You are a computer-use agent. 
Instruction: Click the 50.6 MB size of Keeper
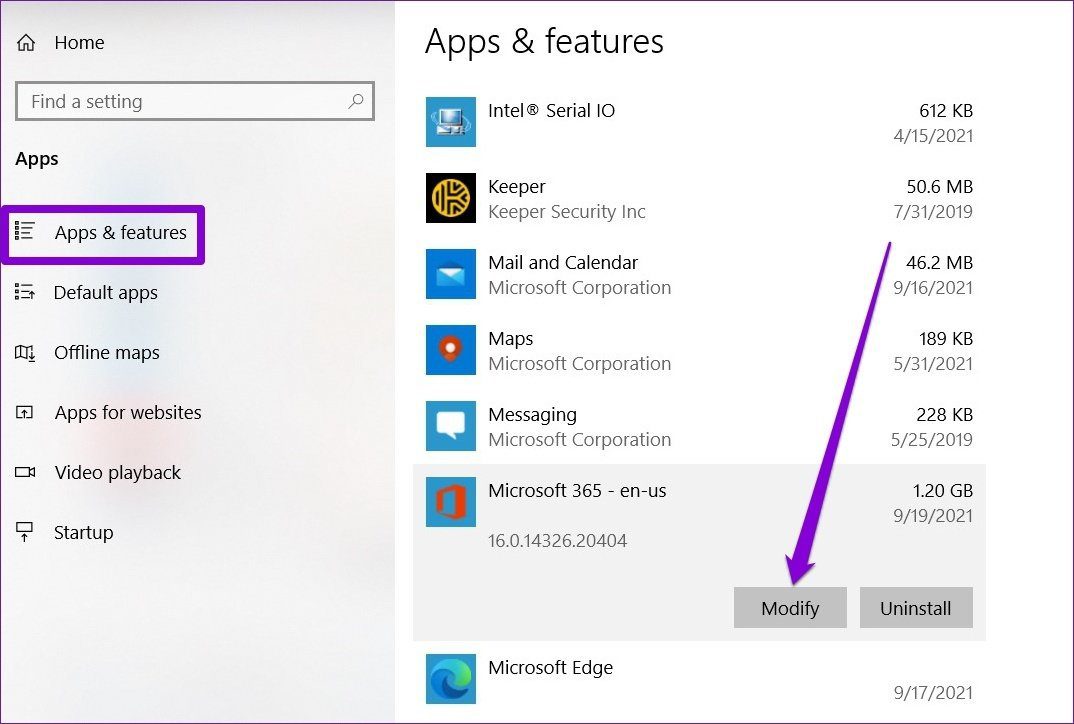point(940,186)
